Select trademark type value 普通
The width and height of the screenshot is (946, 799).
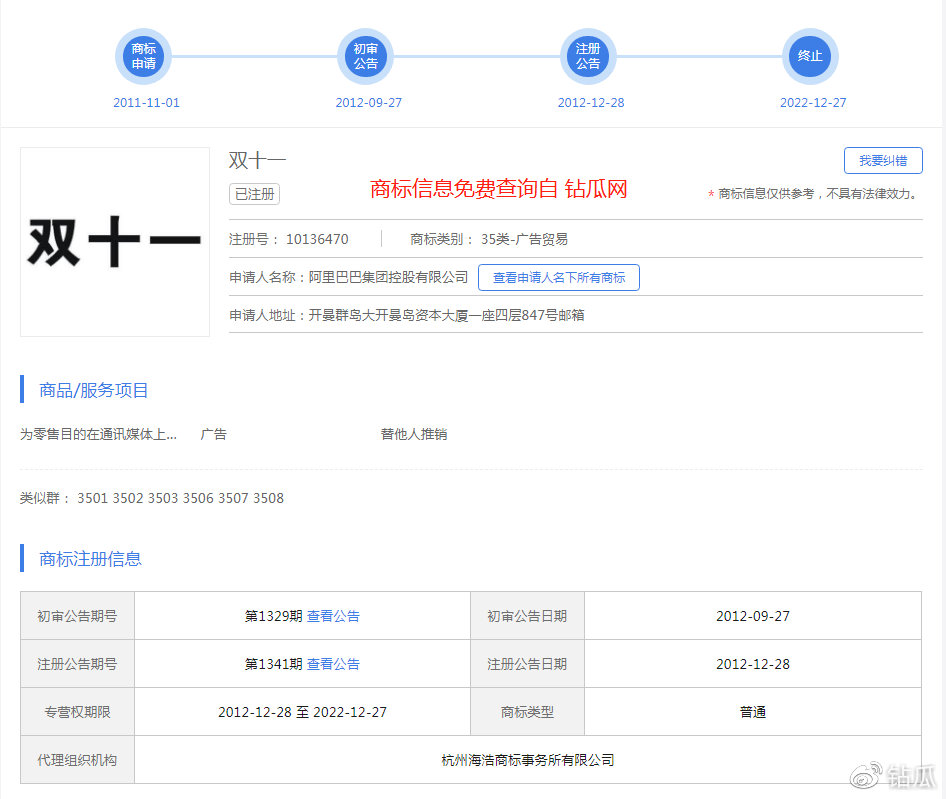753,713
